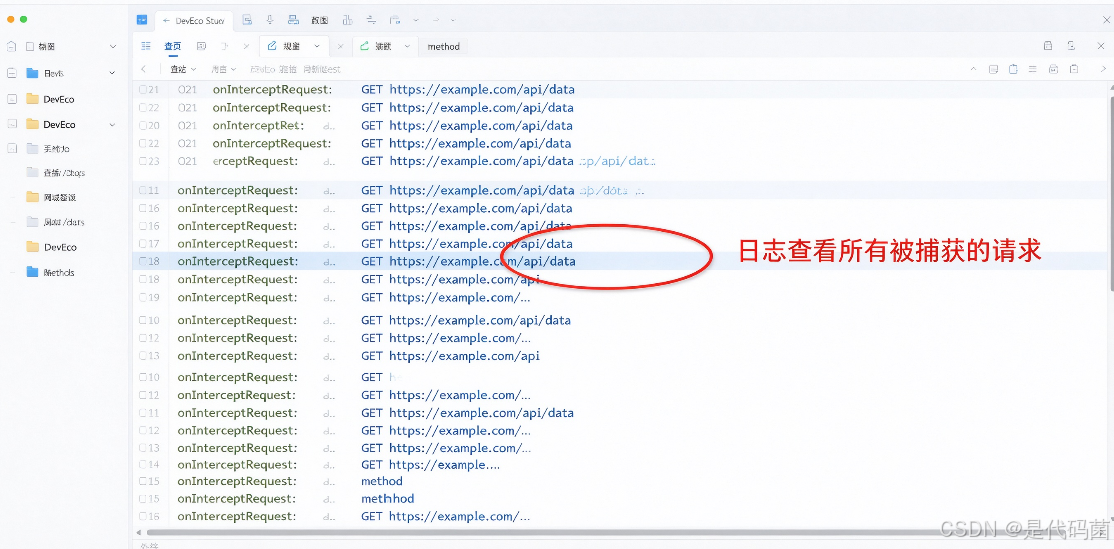Click the note icon right of the up caret

[993, 69]
